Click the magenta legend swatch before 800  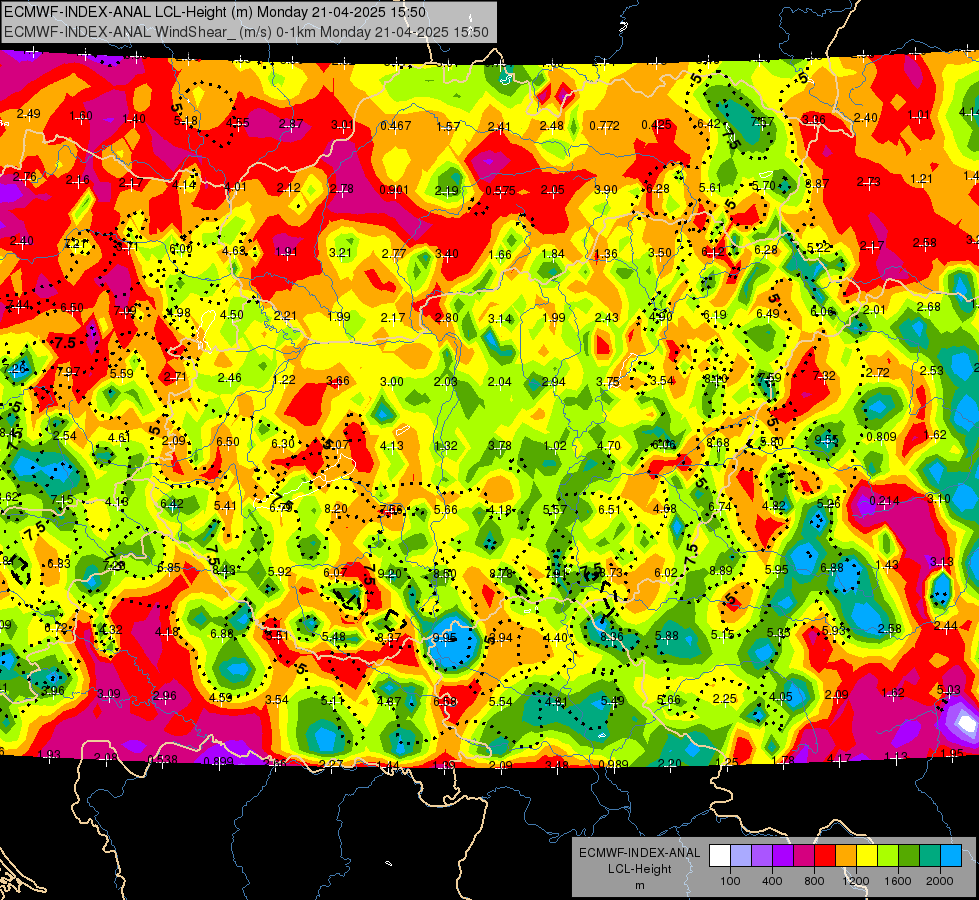(x=804, y=856)
